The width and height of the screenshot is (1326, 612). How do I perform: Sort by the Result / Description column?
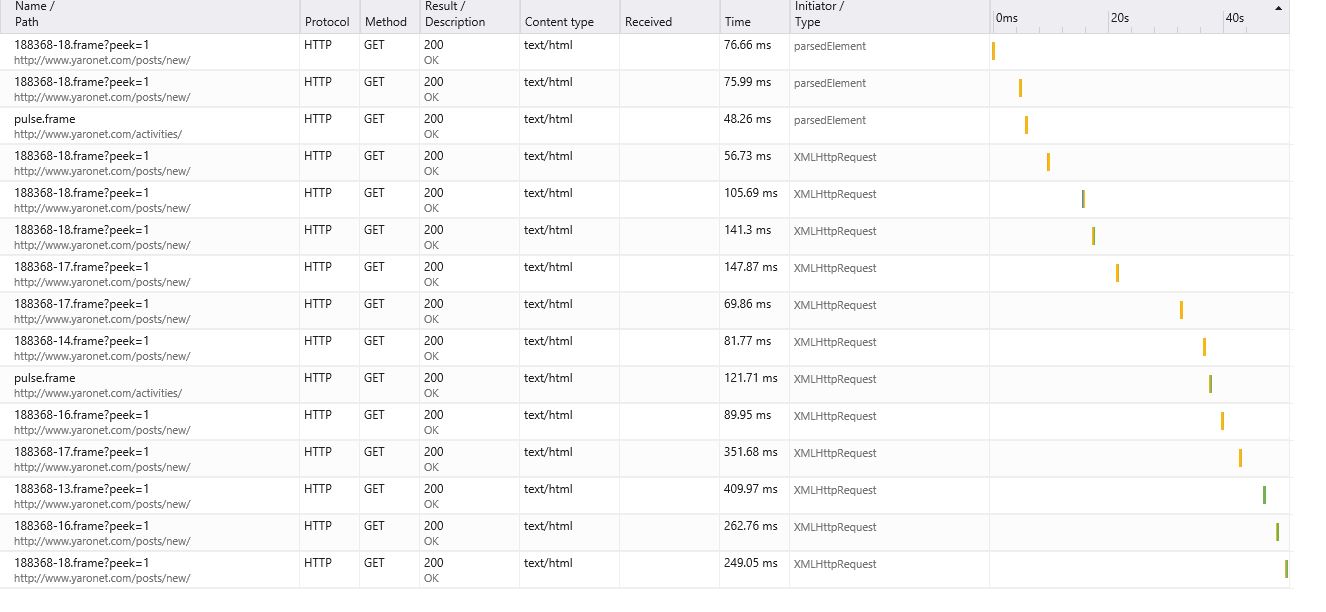pyautogui.click(x=455, y=14)
